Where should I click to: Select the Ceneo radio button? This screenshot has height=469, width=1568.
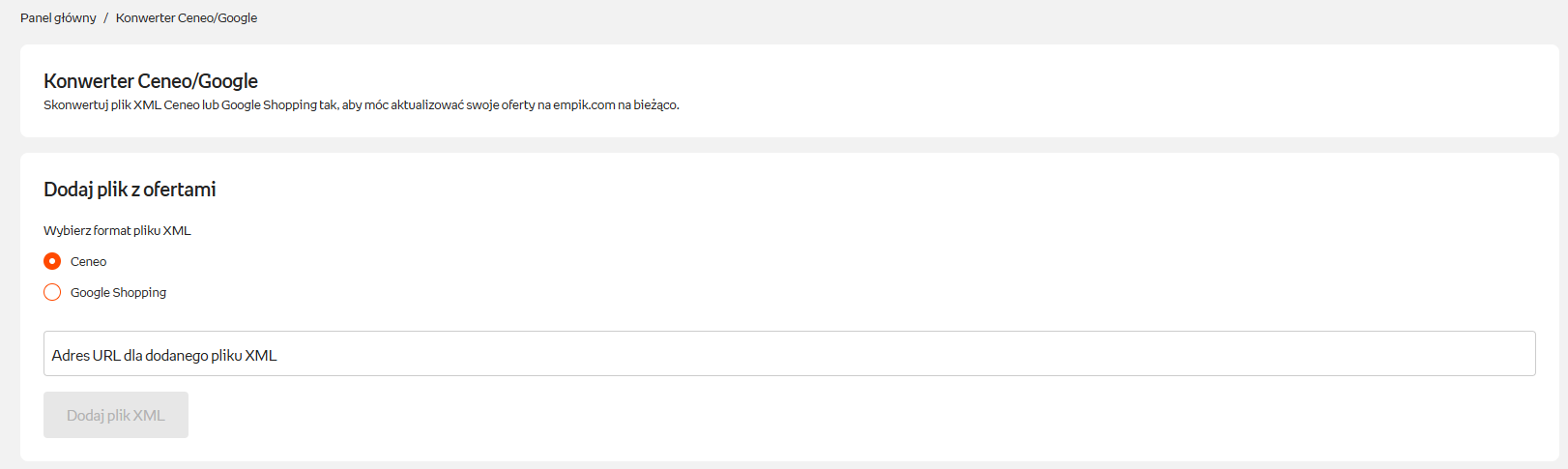pyautogui.click(x=52, y=261)
